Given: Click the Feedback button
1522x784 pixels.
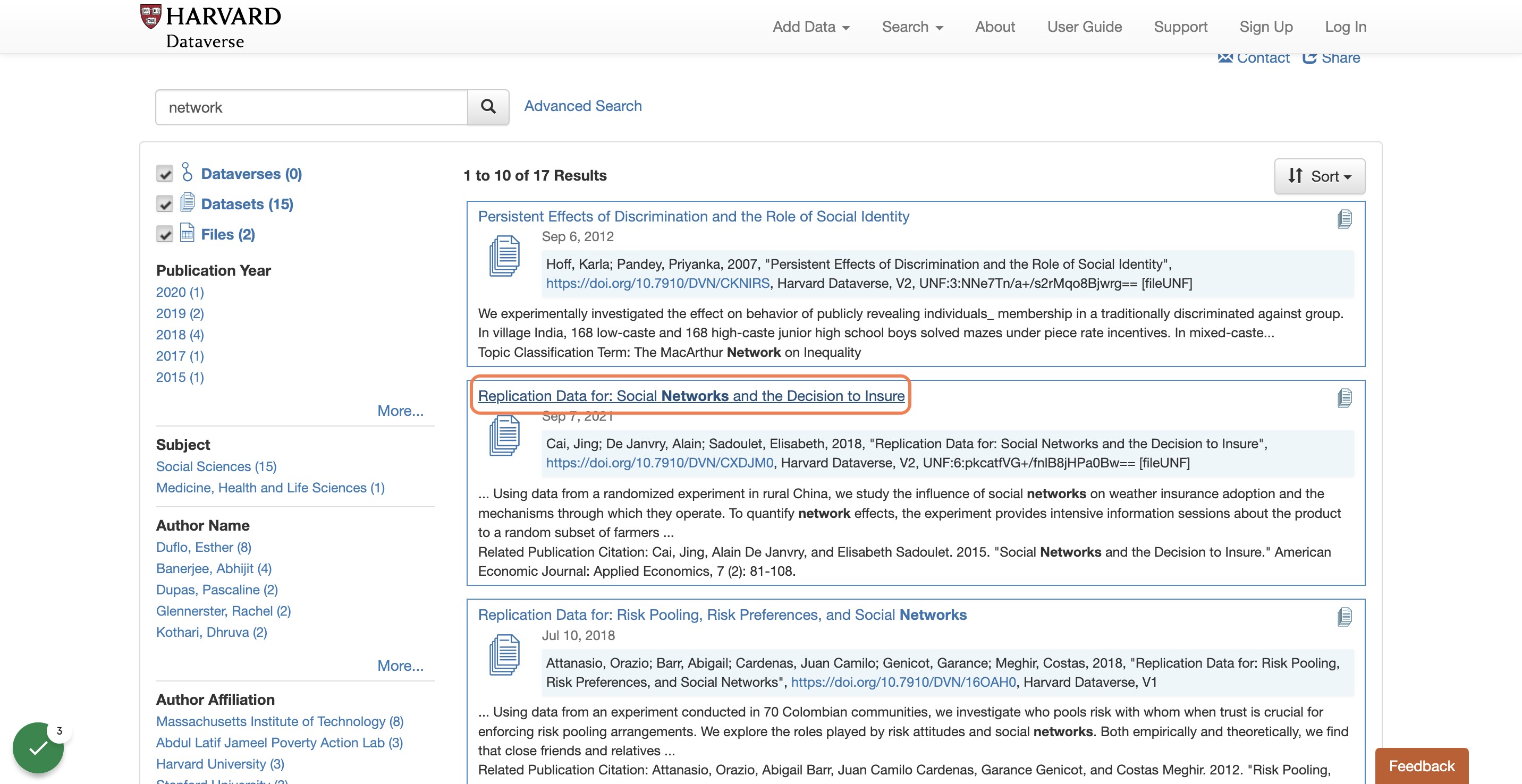Looking at the screenshot, I should [x=1421, y=766].
